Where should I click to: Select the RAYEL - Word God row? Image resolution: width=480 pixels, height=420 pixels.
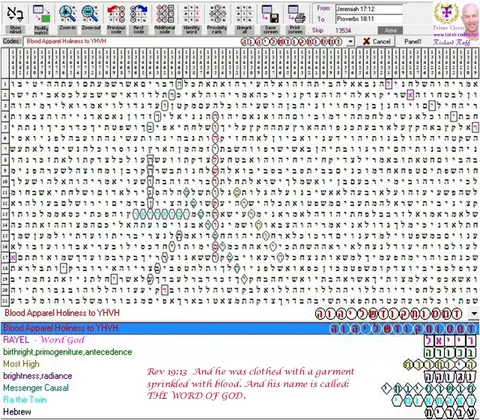click(239, 340)
